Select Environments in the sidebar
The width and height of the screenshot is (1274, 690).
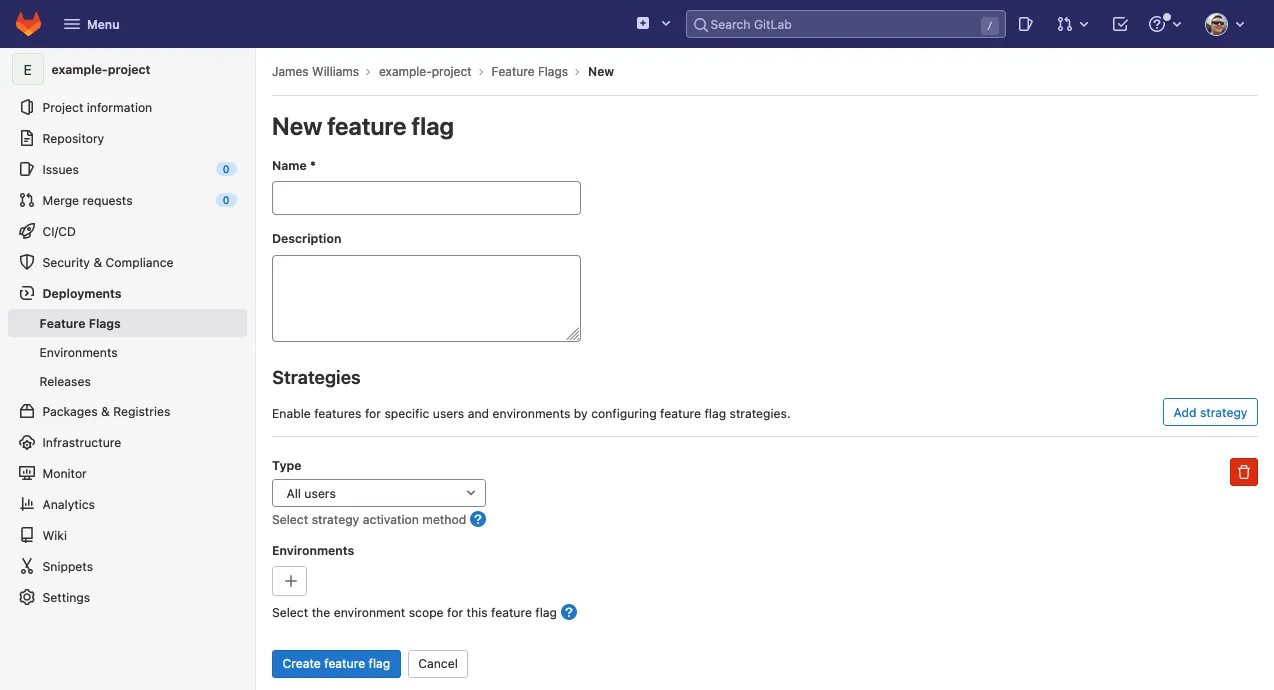click(79, 353)
